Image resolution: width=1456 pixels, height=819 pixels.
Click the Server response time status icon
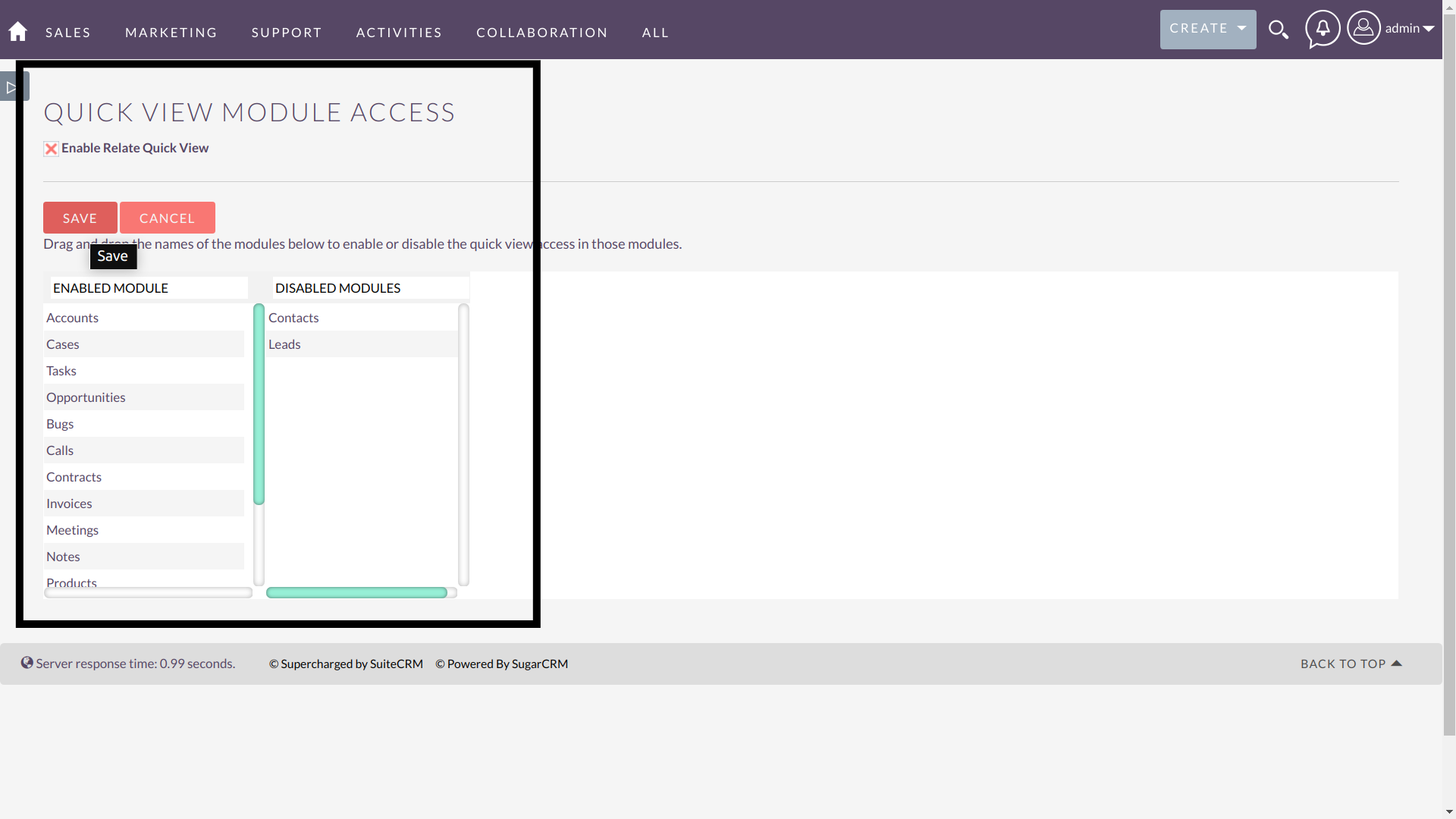(27, 663)
